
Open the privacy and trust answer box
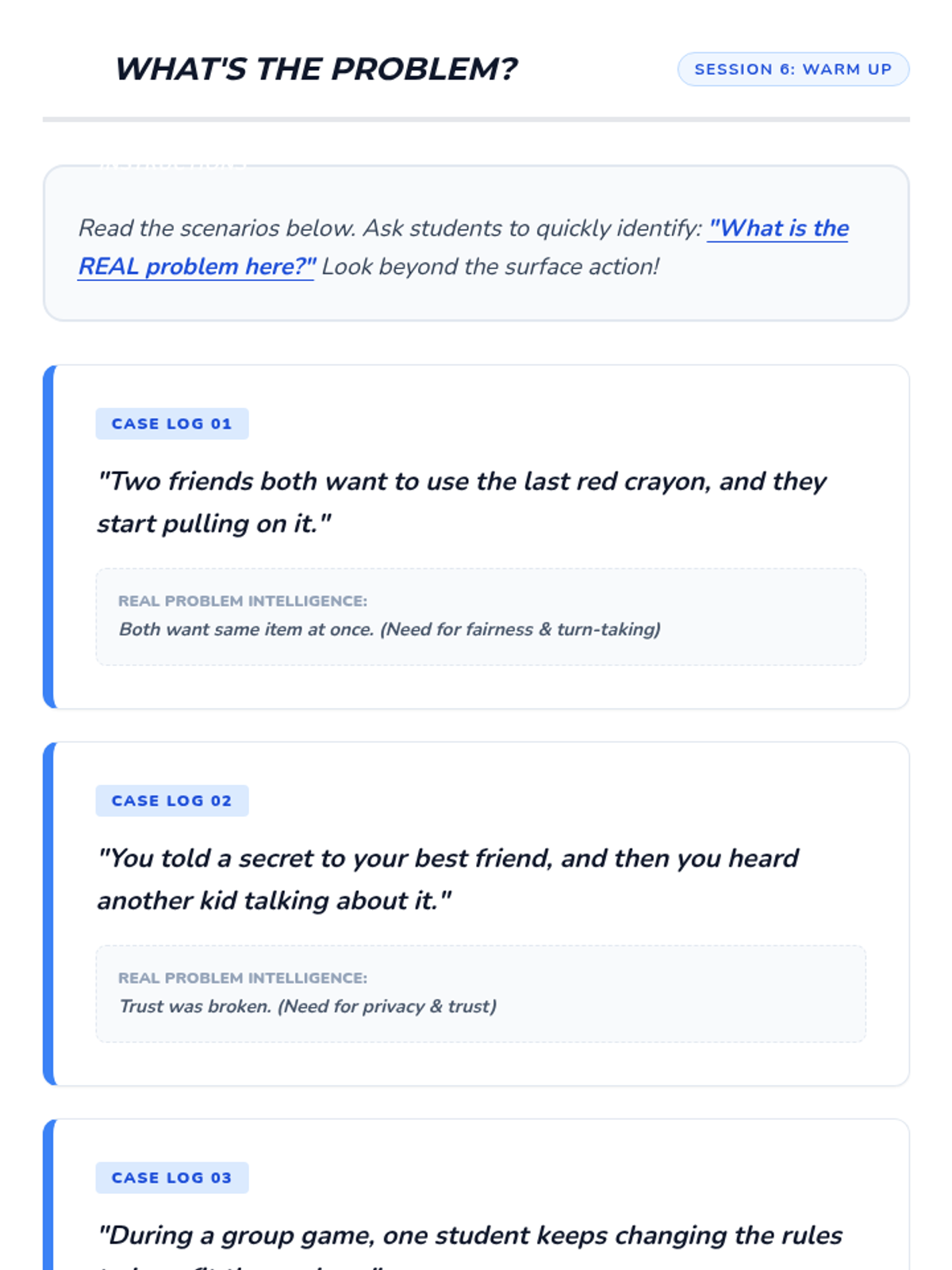(x=481, y=994)
